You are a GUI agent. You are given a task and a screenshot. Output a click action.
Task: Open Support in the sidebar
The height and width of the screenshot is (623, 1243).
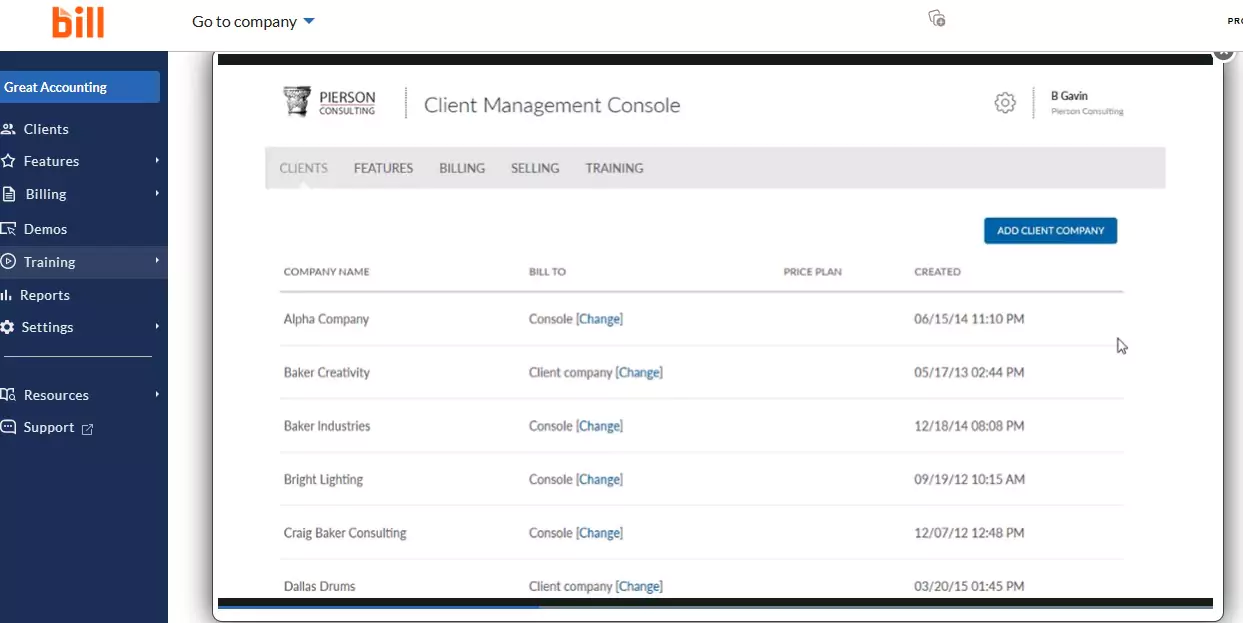coord(49,427)
